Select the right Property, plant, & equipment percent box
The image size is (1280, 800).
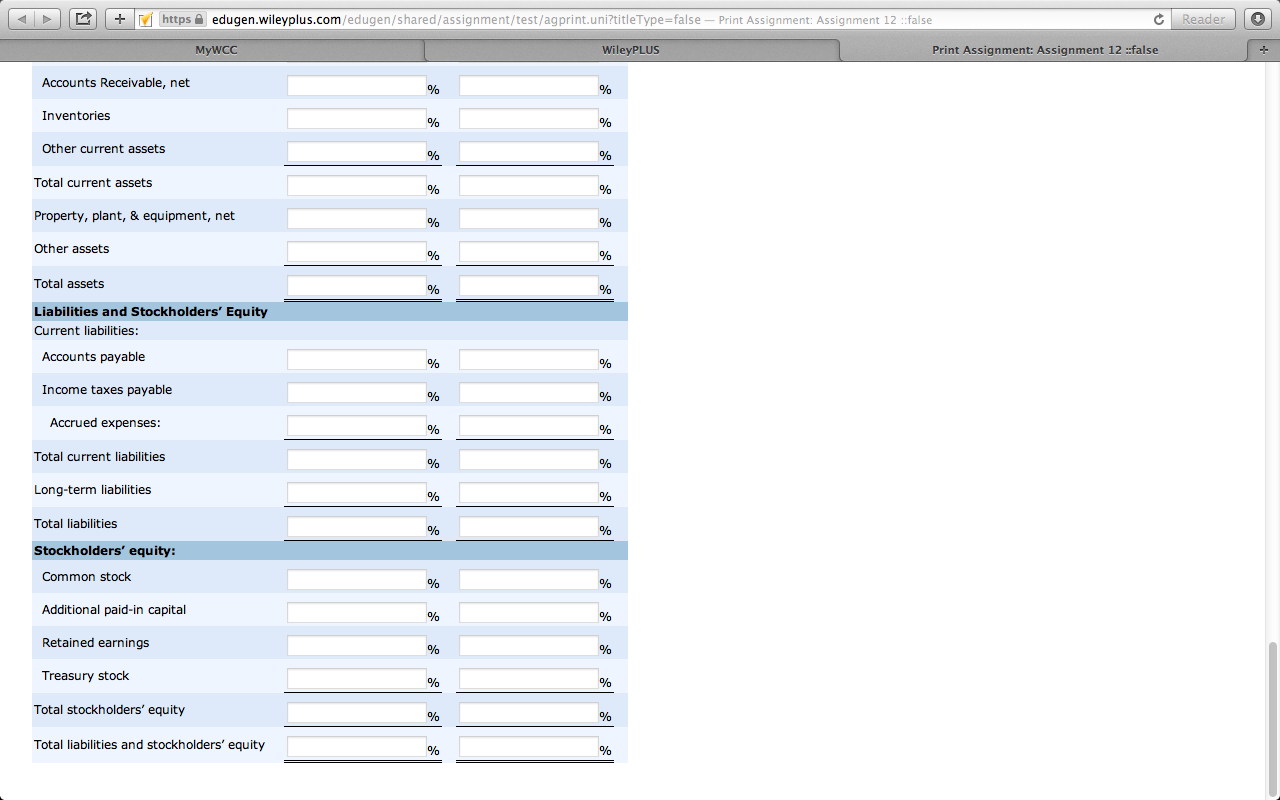pos(529,219)
